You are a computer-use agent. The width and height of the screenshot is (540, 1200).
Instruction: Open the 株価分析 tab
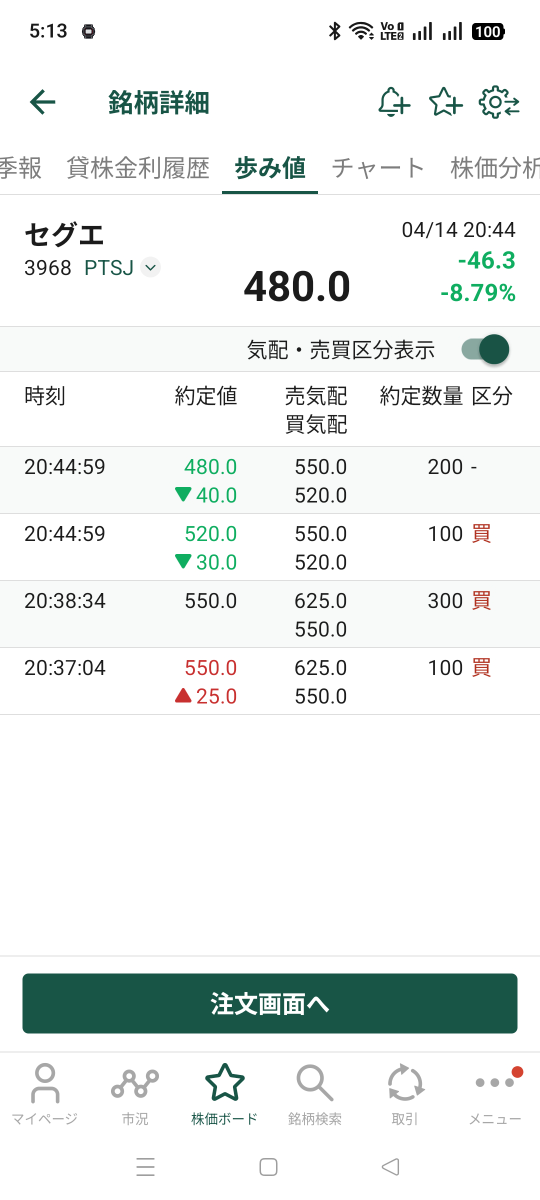coord(495,168)
